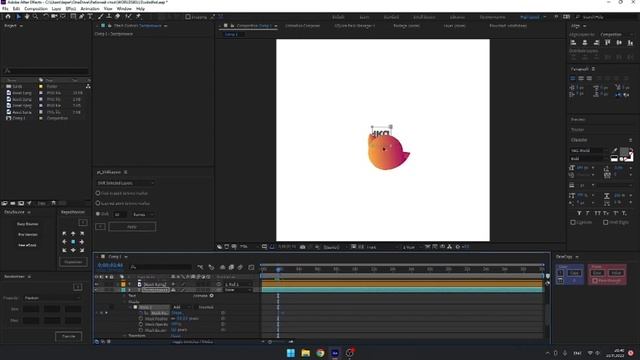Switch to the Flowchart tab in viewer
The height and width of the screenshot is (360, 640).
508,26
